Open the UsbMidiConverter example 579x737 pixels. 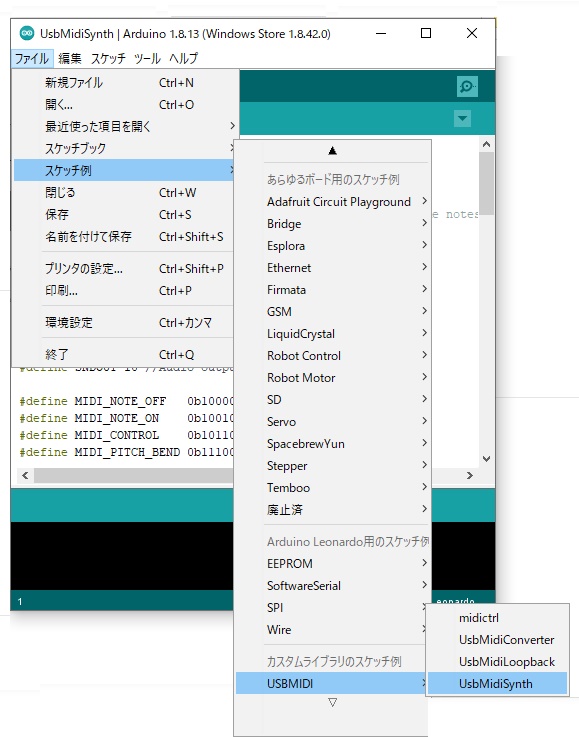coord(497,640)
